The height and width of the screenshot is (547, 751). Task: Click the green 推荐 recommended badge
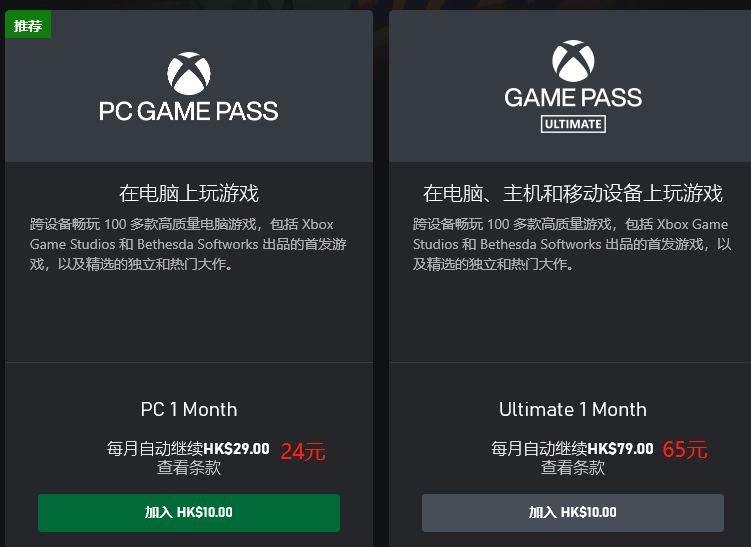tap(28, 25)
